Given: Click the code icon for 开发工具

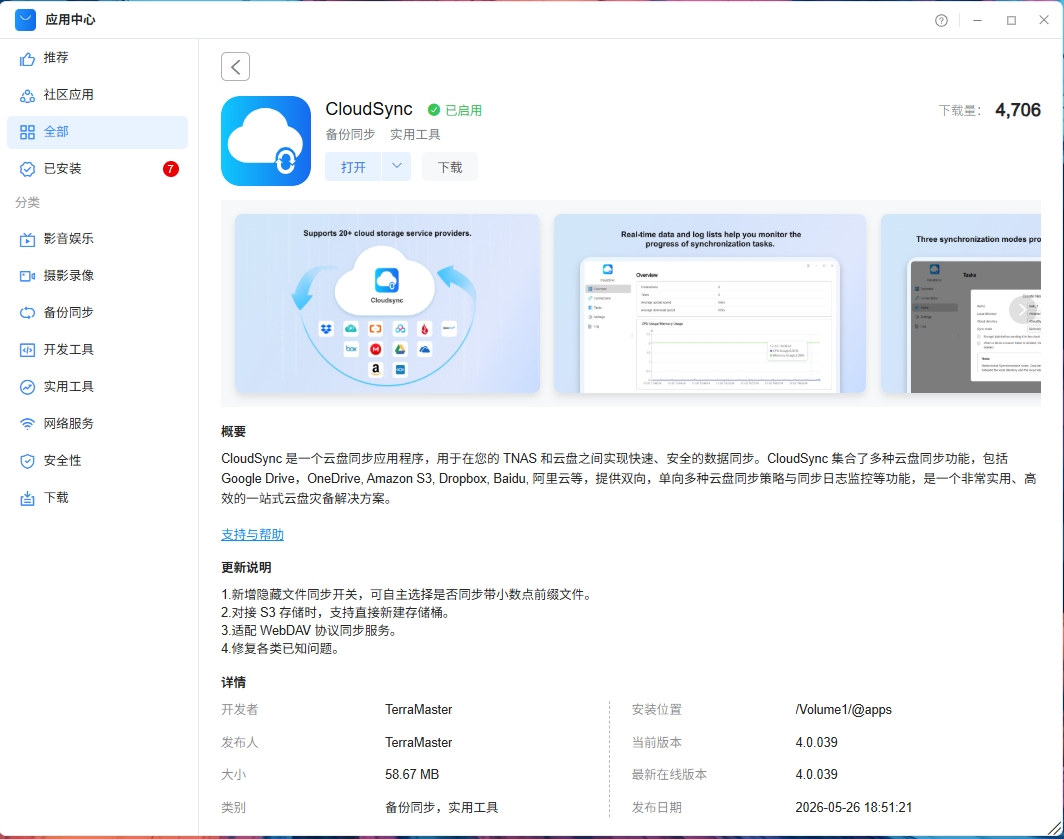Looking at the screenshot, I should coord(27,350).
